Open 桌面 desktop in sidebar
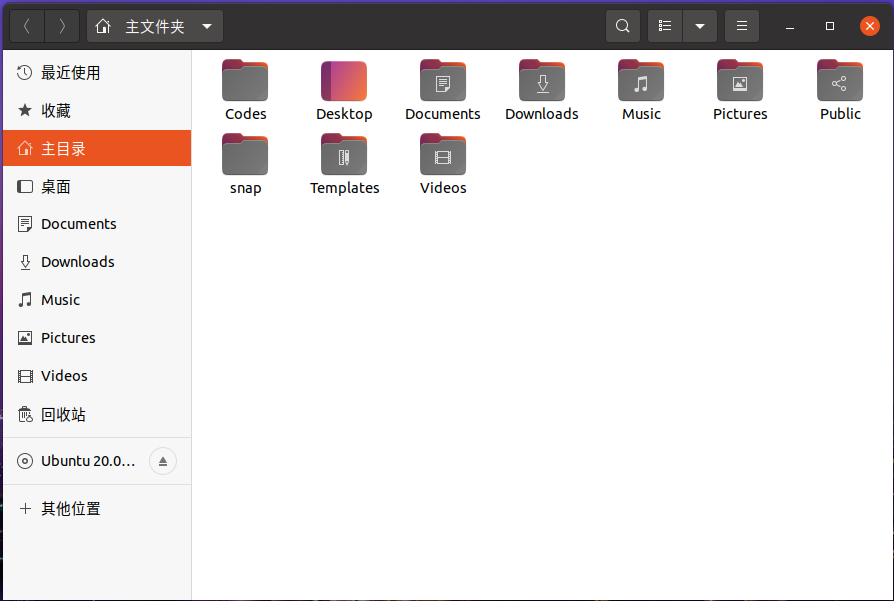Viewport: 894px width, 601px height. (x=97, y=186)
